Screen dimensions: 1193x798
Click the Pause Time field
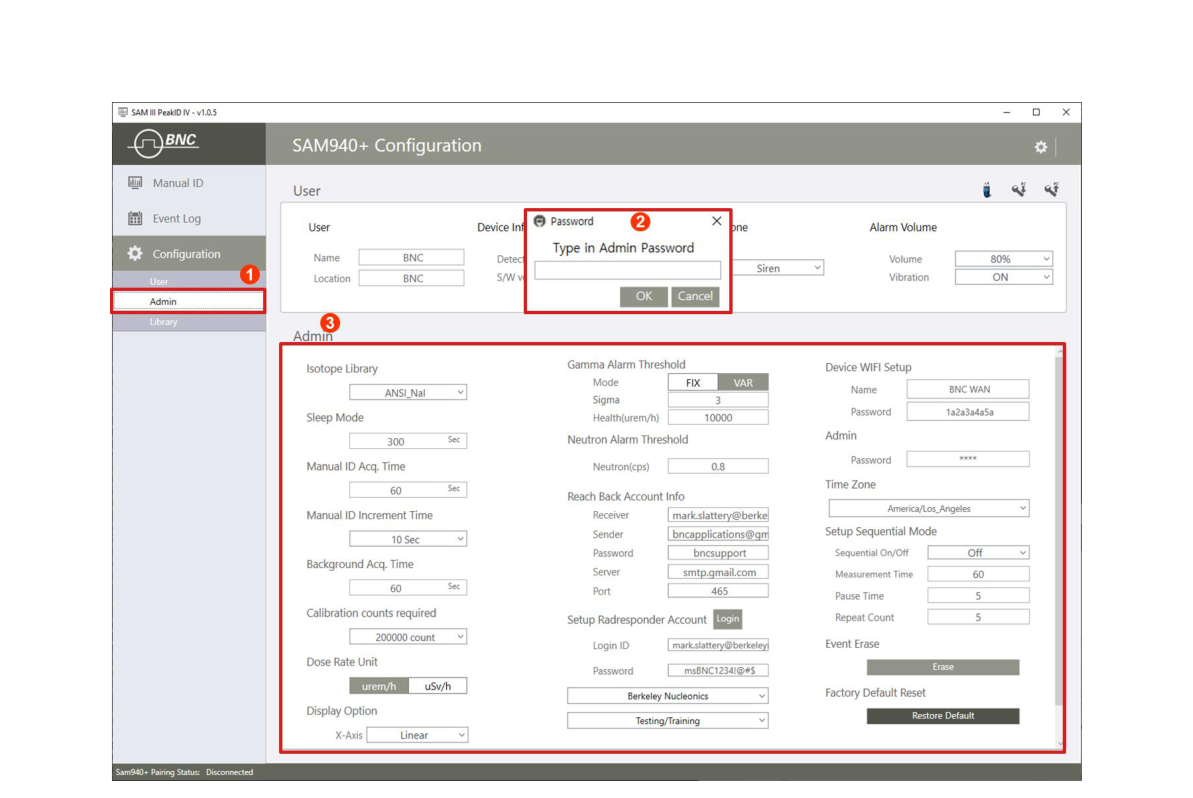[978, 596]
